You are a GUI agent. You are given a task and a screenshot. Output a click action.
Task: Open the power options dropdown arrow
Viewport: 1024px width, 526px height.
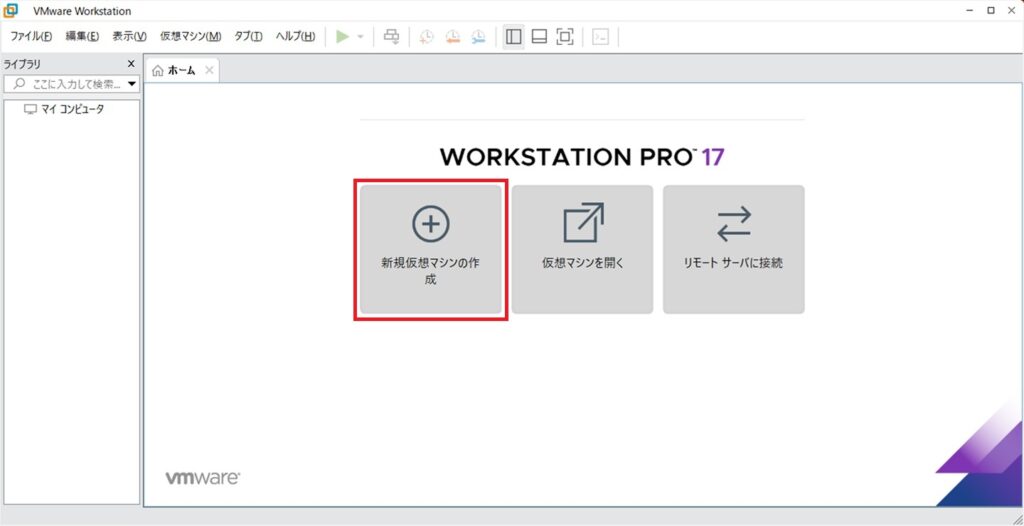pos(360,37)
